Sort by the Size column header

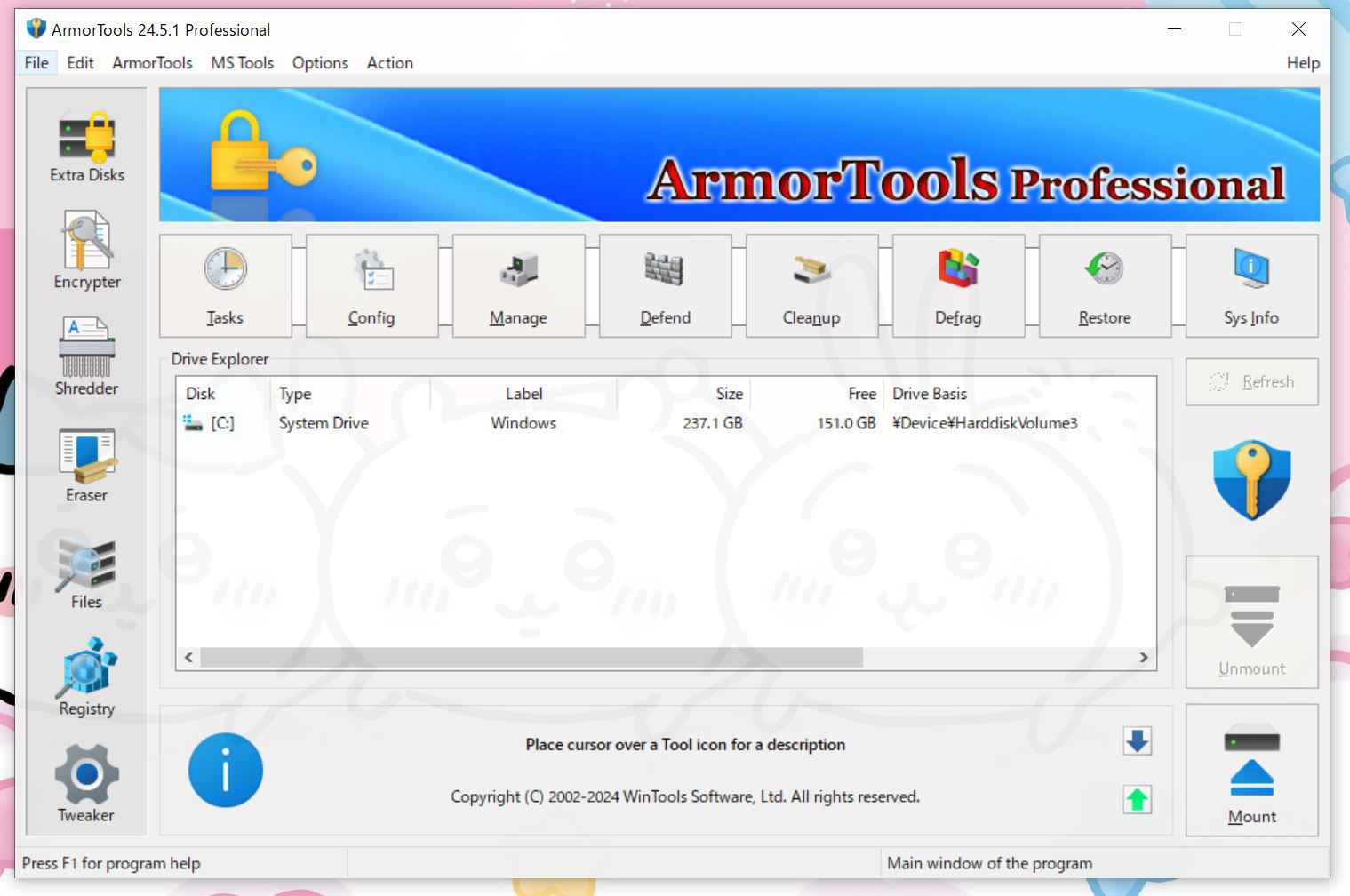684,394
